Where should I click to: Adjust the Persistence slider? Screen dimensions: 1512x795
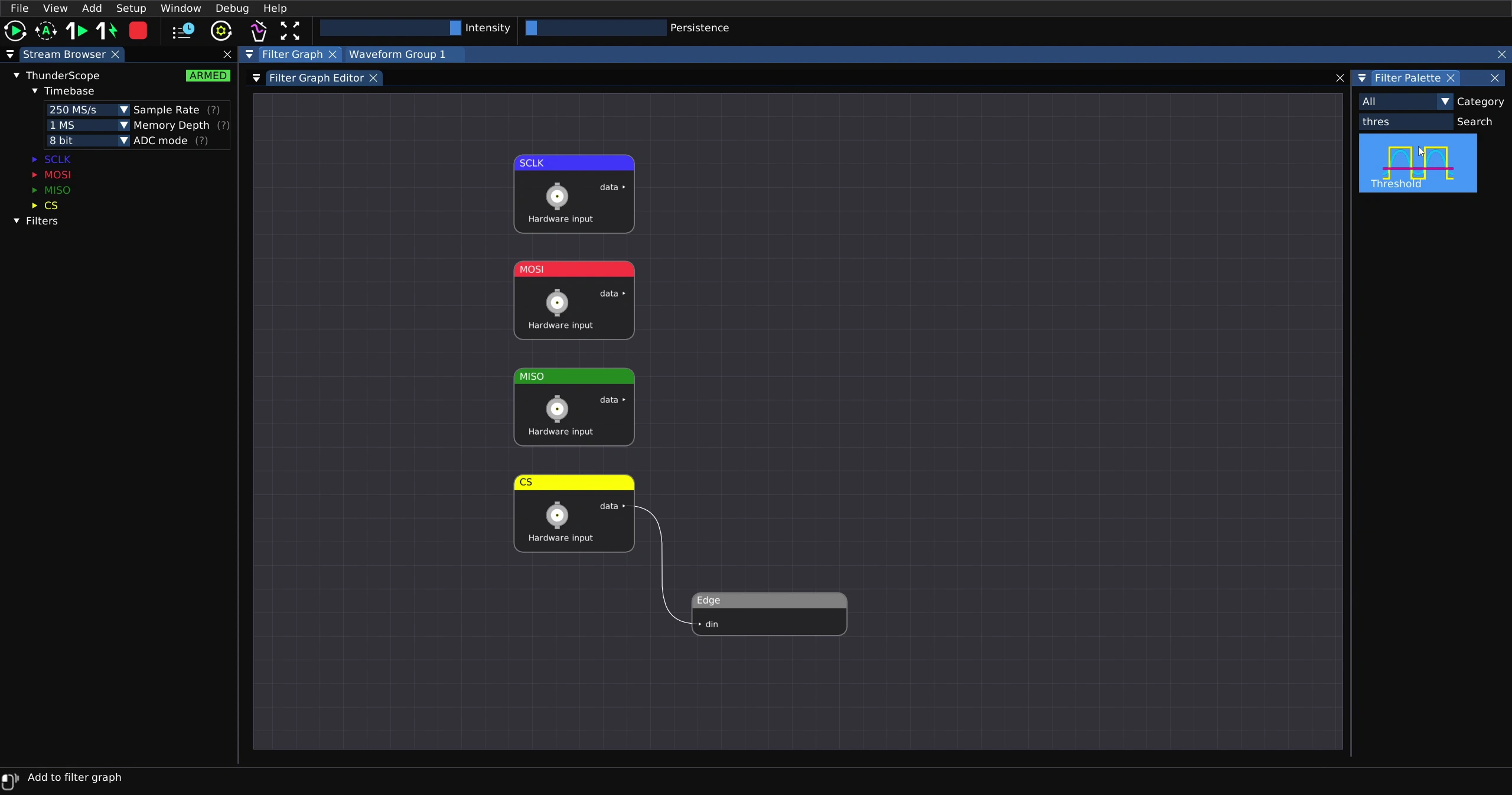pos(595,28)
